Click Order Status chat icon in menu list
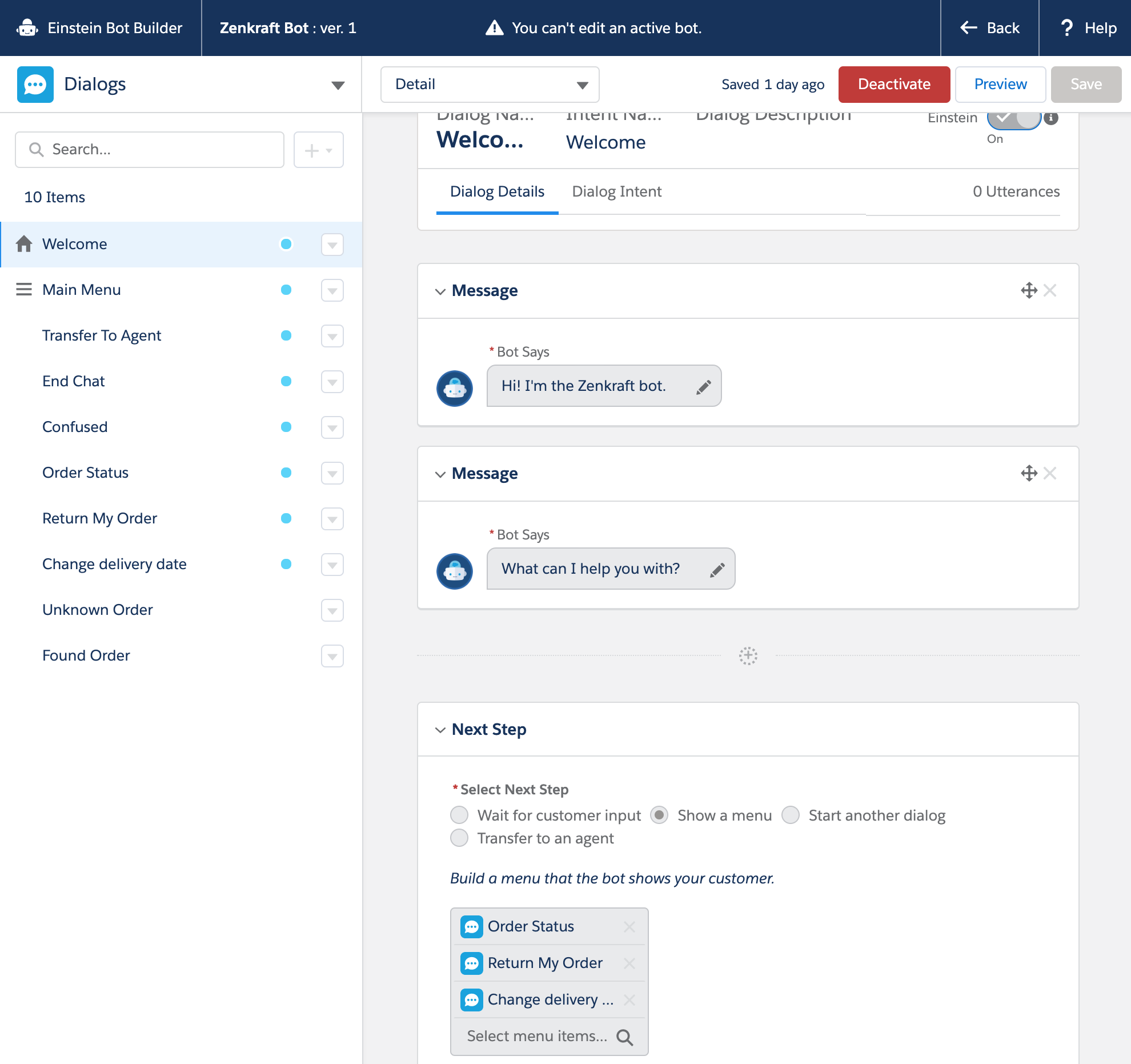This screenshot has width=1131, height=1064. coord(471,927)
